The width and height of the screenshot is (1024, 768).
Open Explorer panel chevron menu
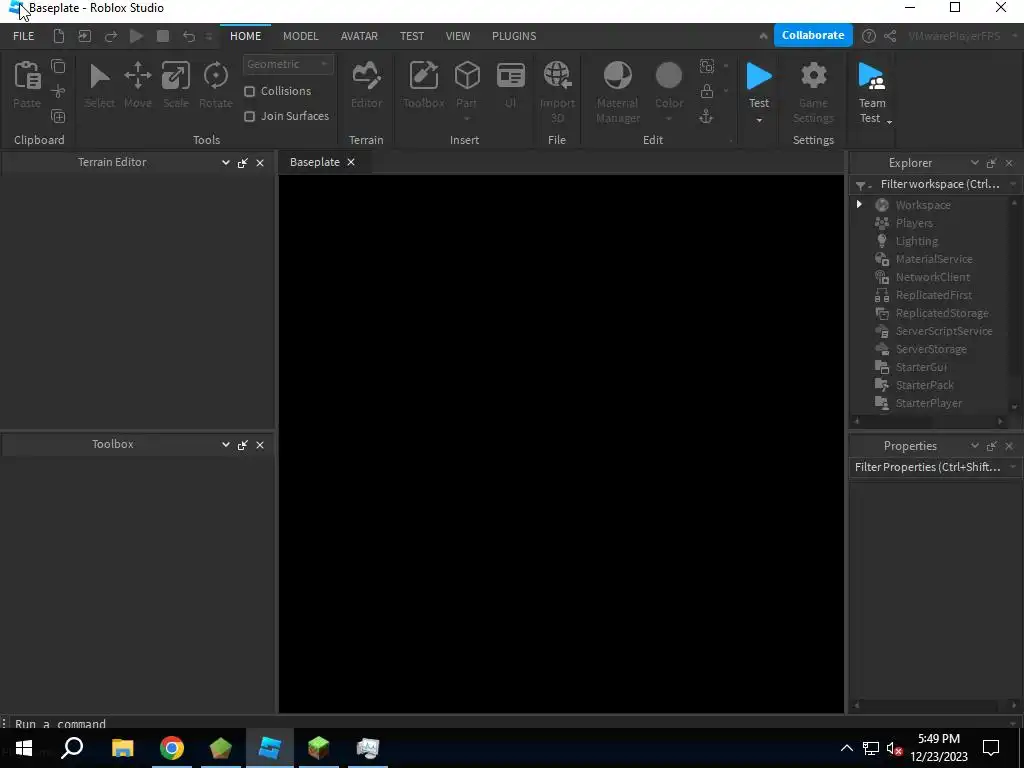point(974,163)
